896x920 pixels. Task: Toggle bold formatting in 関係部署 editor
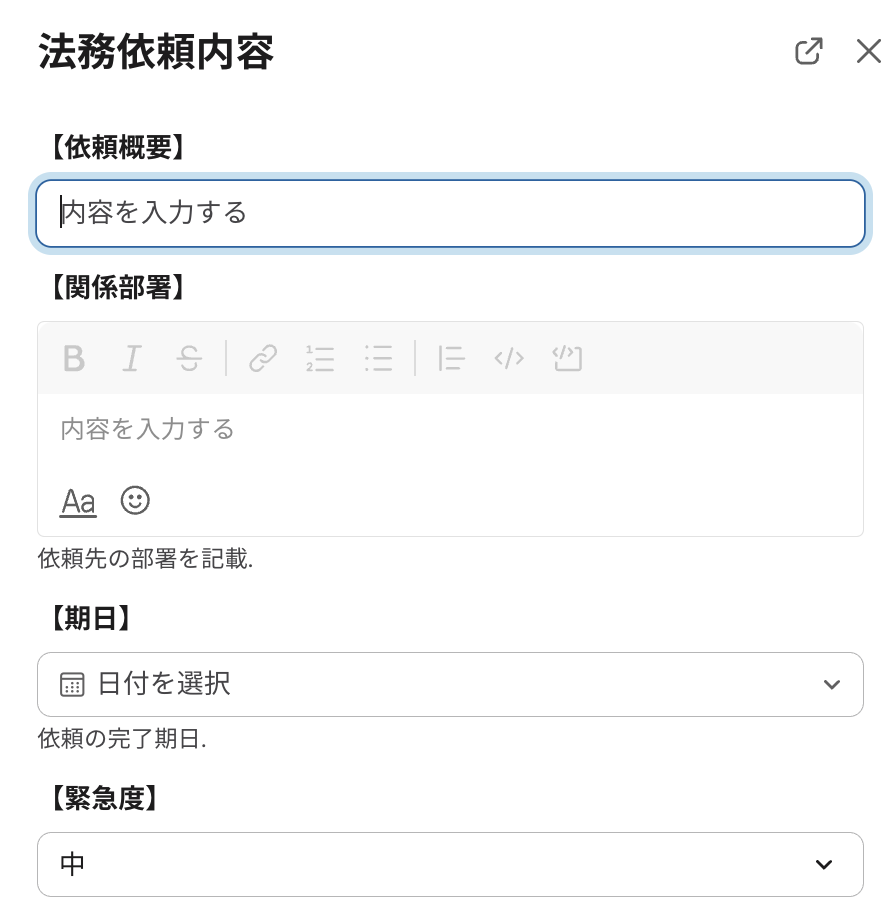click(73, 358)
